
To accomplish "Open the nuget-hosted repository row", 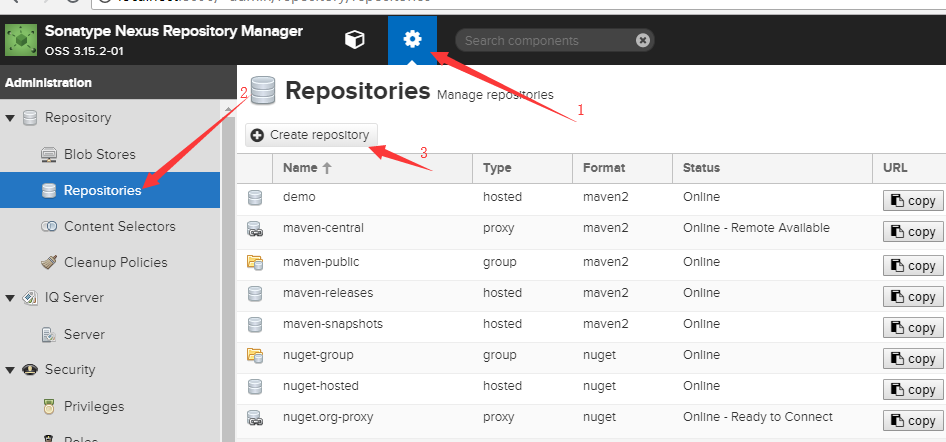I will pos(591,389).
